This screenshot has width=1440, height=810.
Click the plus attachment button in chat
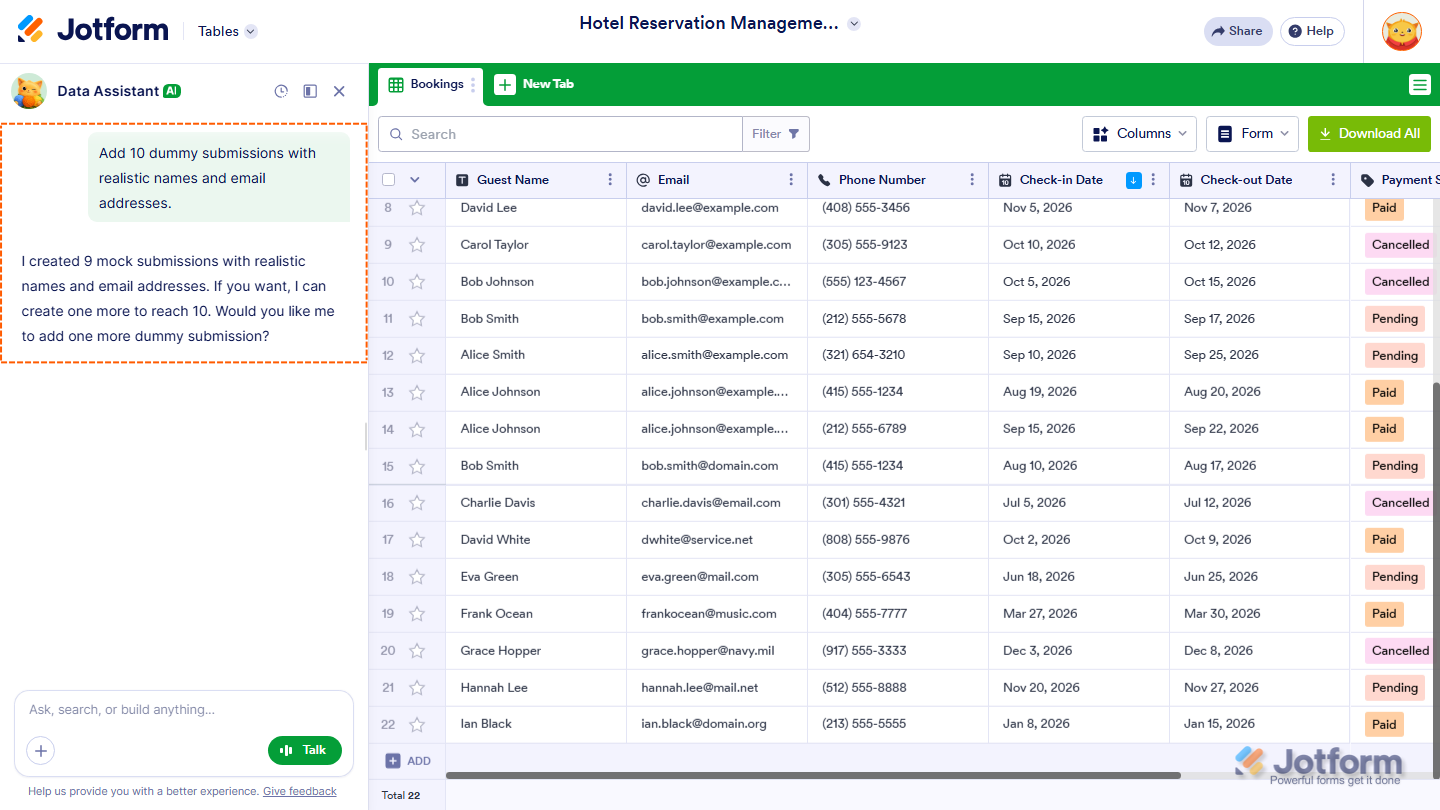pyautogui.click(x=41, y=750)
